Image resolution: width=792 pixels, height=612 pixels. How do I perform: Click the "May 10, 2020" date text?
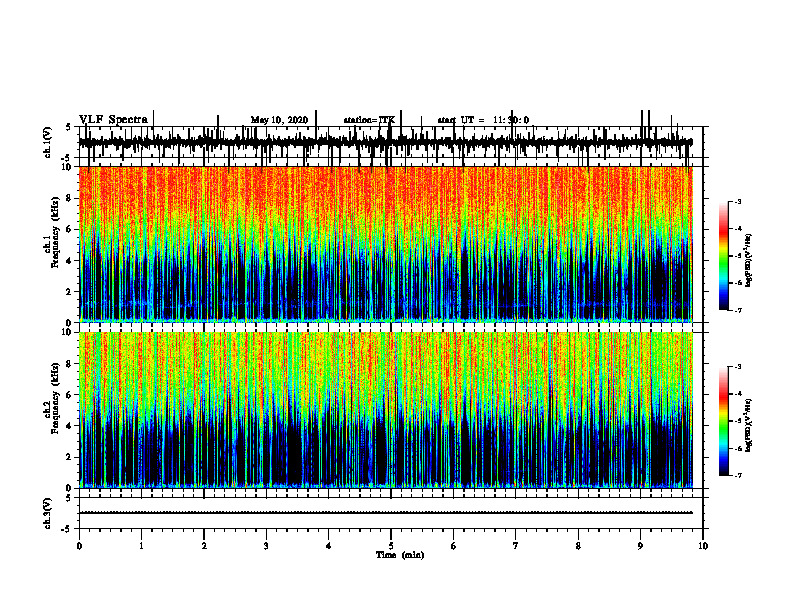[x=279, y=120]
